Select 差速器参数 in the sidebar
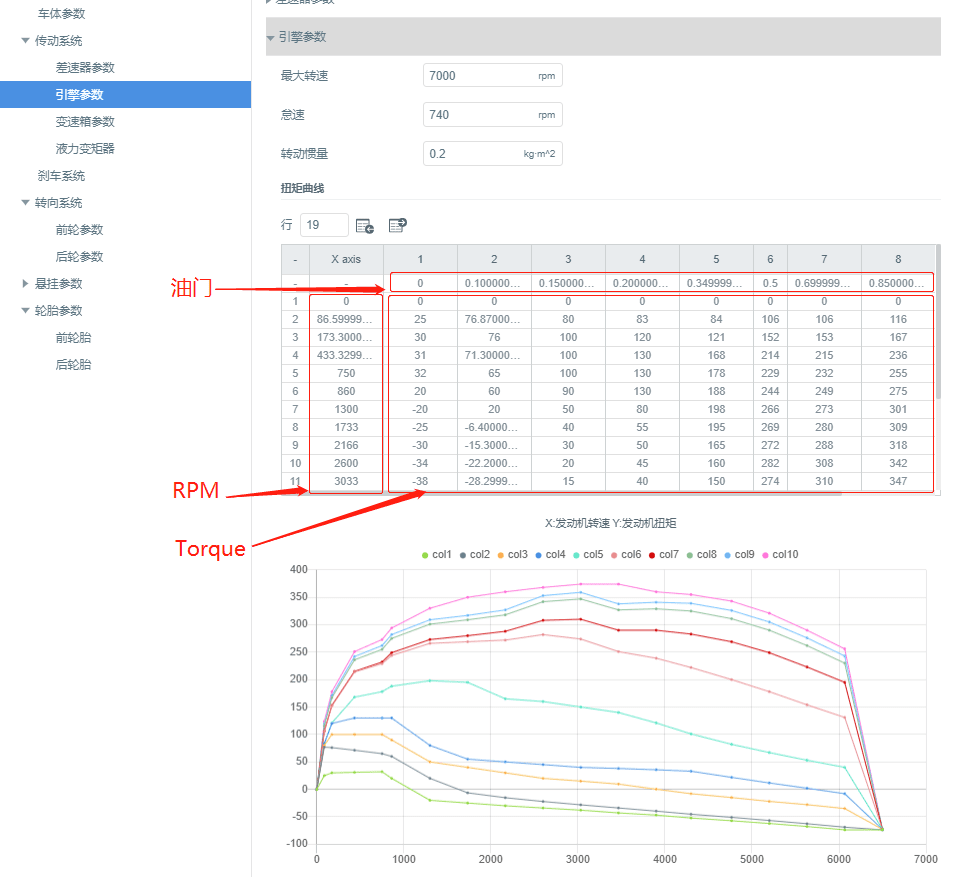This screenshot has width=953, height=877. (85, 67)
